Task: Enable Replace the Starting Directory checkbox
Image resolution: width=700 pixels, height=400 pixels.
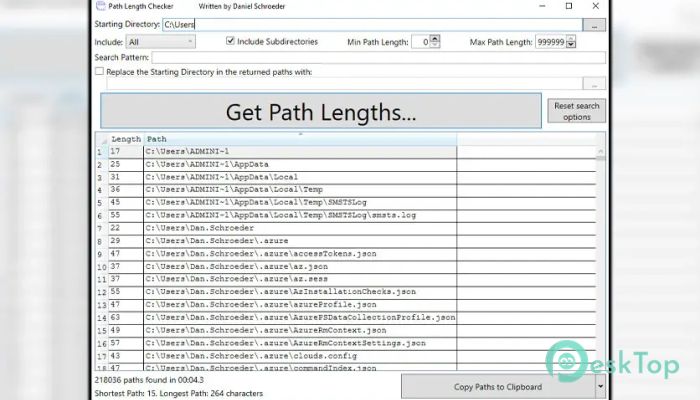Action: coord(100,71)
